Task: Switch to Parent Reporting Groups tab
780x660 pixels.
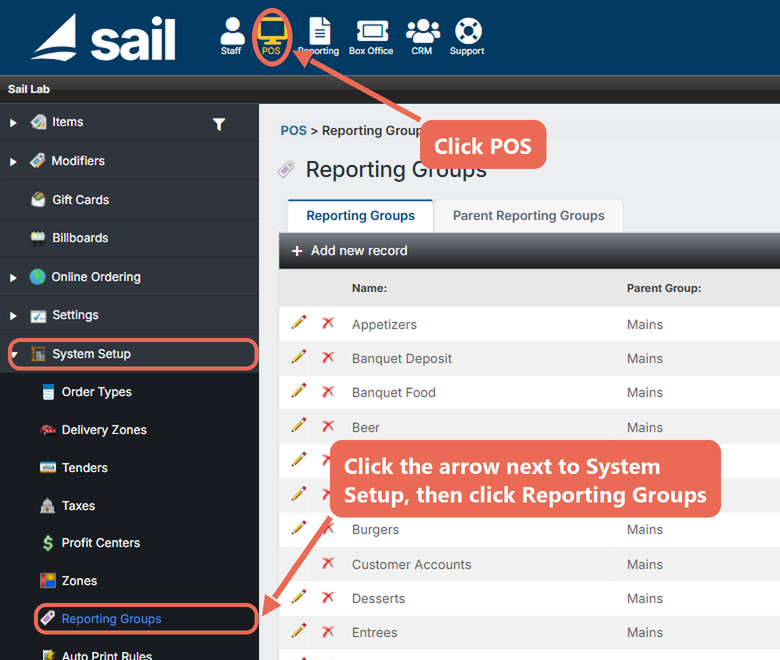Action: 528,215
